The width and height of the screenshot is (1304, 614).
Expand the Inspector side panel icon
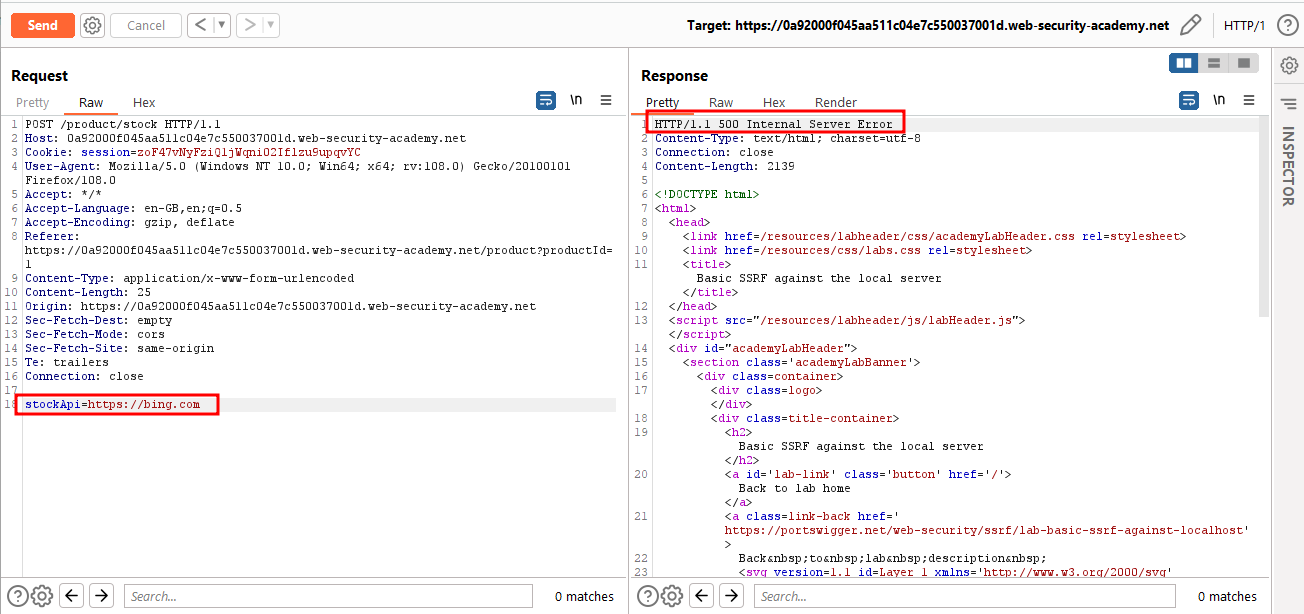(1289, 103)
